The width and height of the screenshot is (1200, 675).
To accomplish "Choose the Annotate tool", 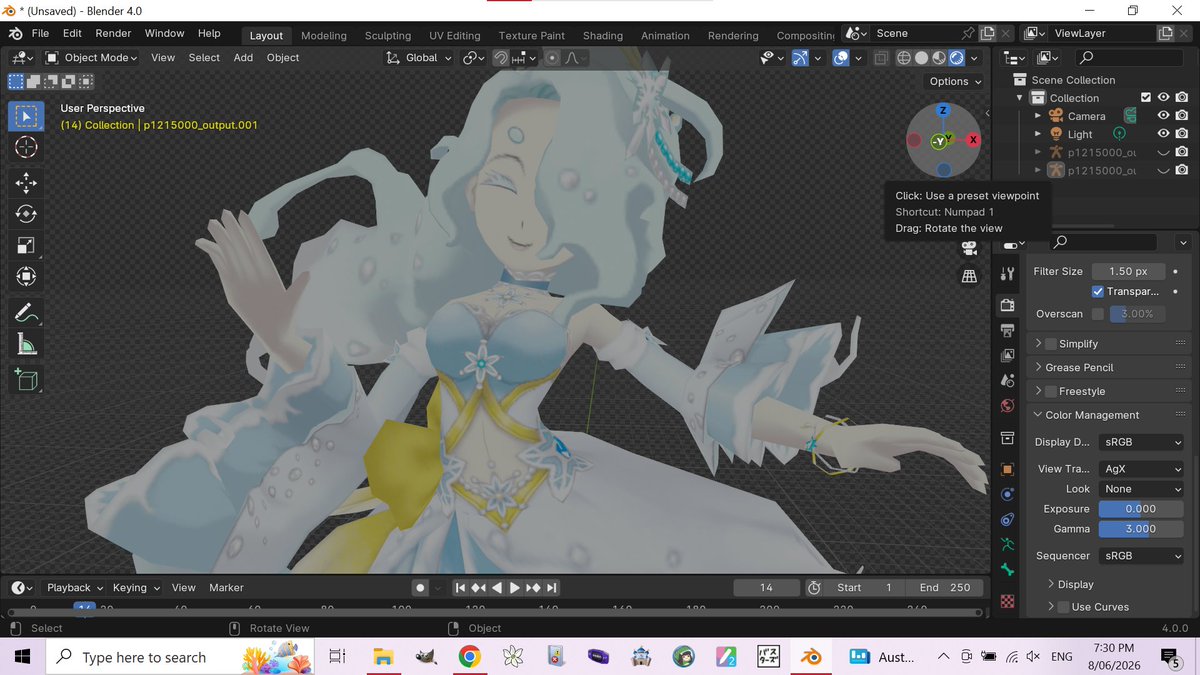I will click(x=26, y=313).
